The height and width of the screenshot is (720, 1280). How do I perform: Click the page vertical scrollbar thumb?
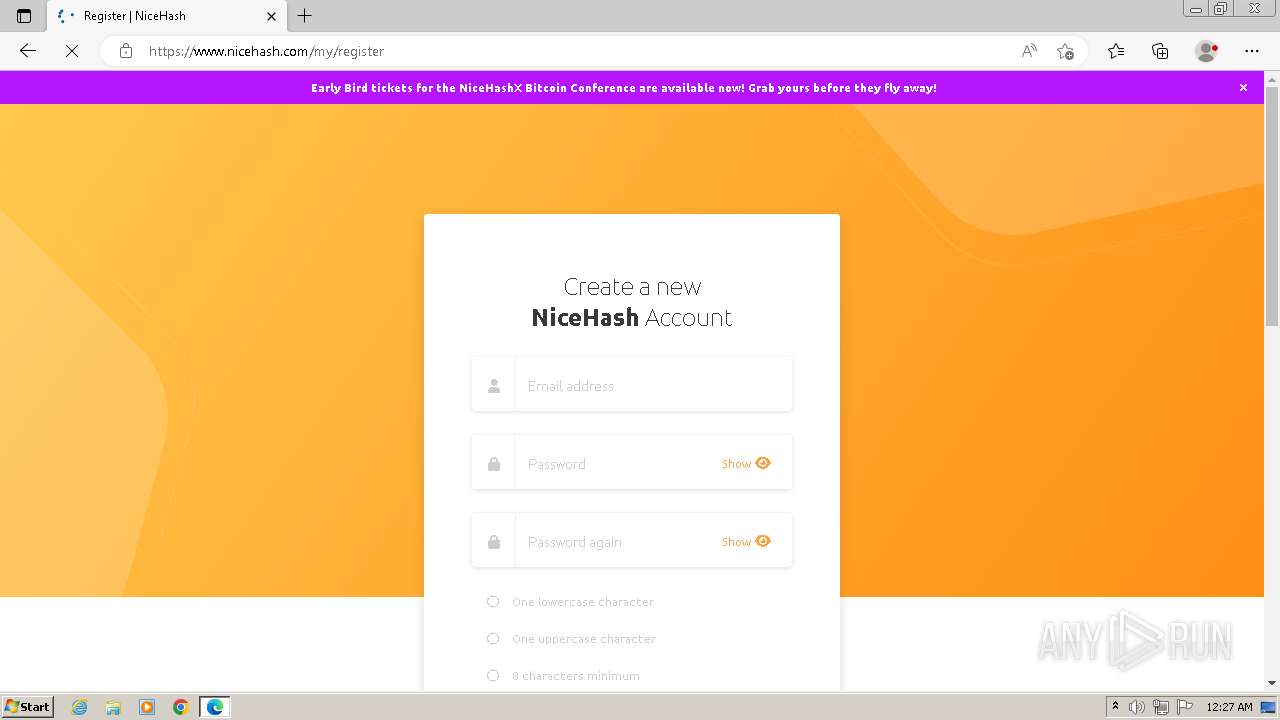[1272, 205]
